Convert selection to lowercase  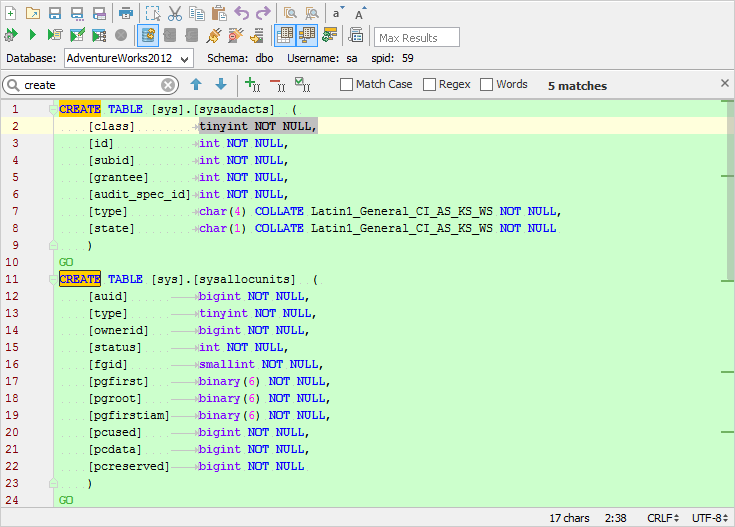tap(338, 13)
